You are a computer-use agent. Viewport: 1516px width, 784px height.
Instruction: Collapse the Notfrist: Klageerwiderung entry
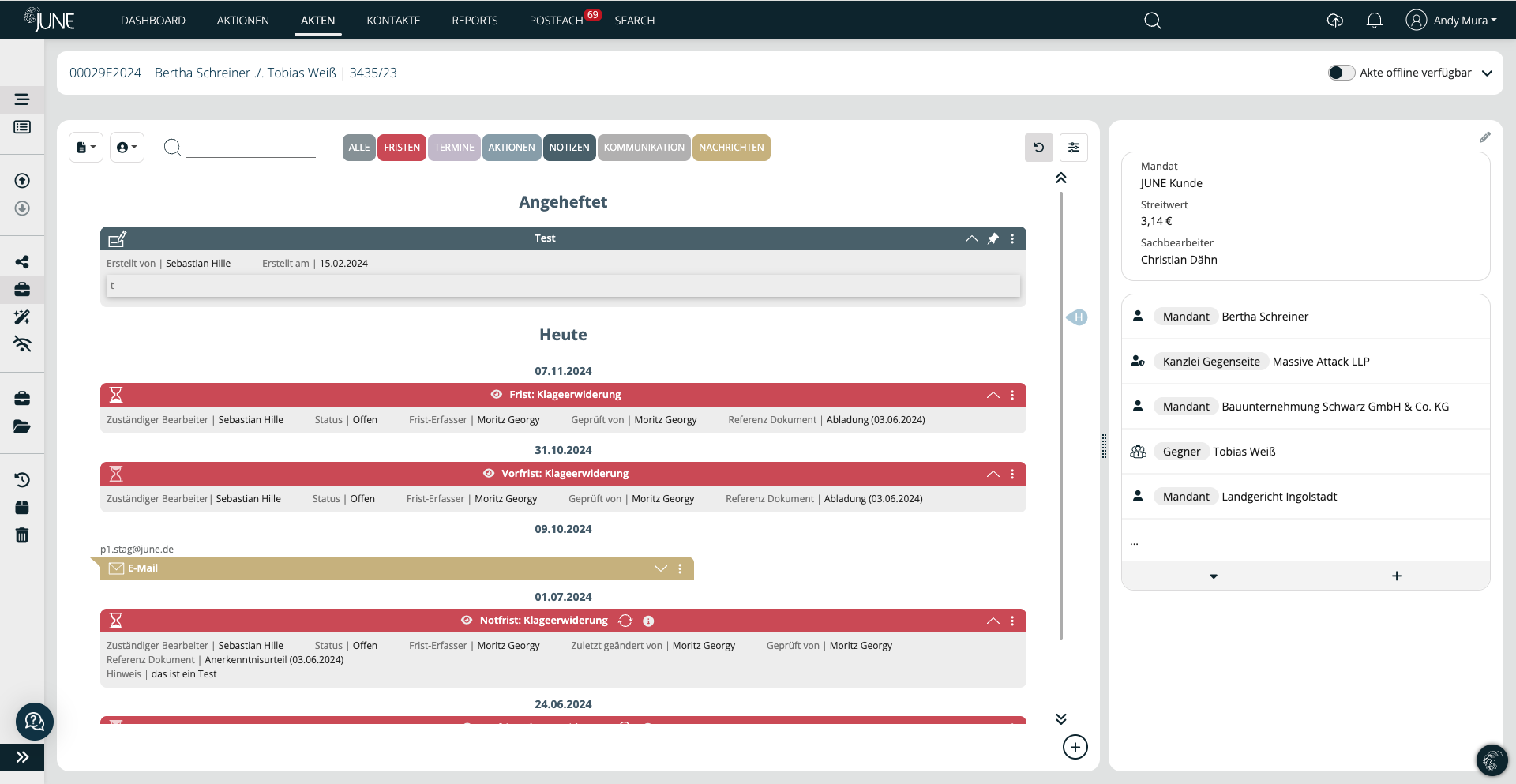[x=993, y=621]
